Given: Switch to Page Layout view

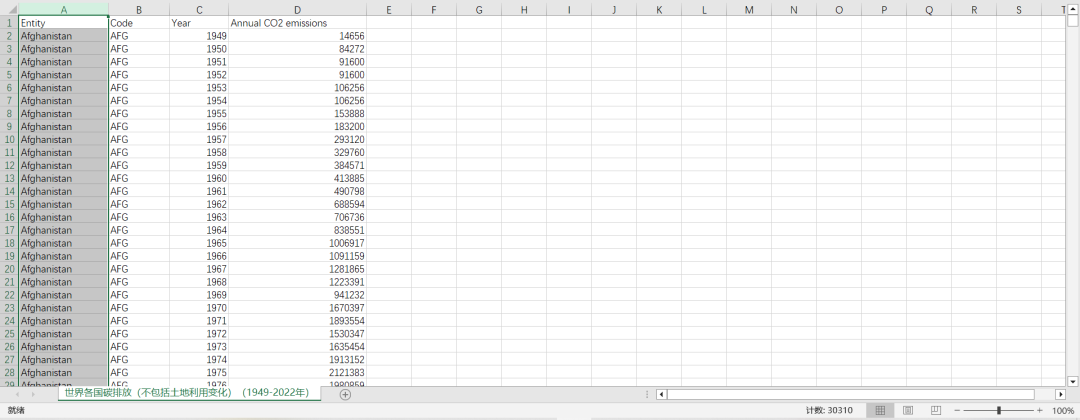Looking at the screenshot, I should pos(908,410).
